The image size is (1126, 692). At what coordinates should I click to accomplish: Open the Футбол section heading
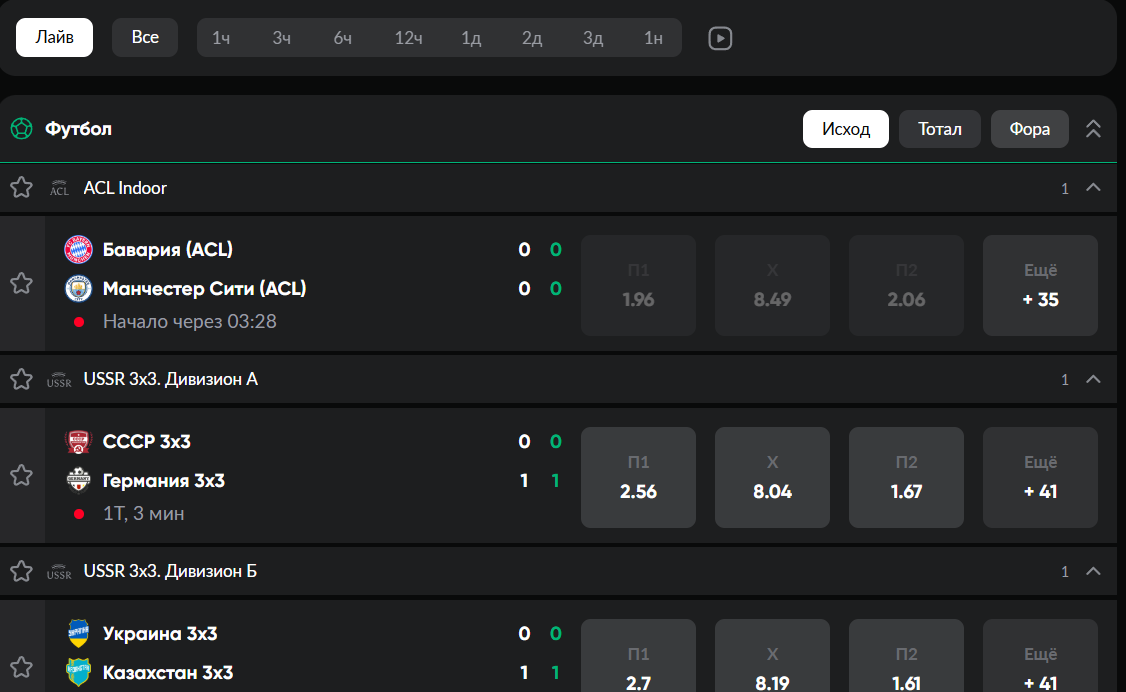[78, 129]
